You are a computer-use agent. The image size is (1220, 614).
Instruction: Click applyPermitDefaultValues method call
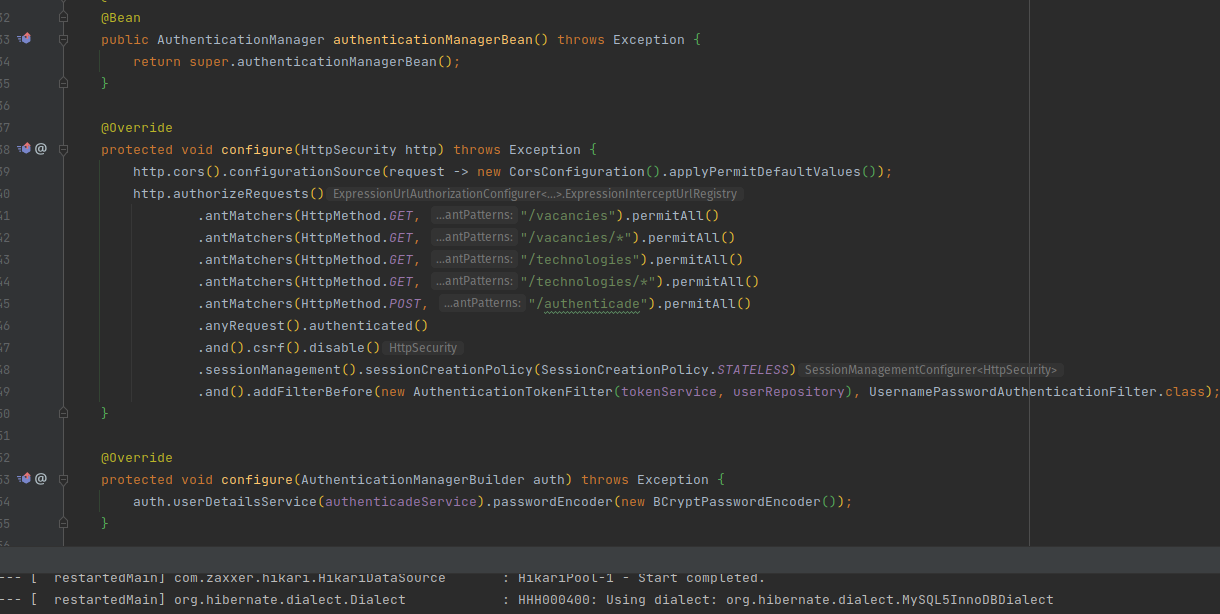click(765, 172)
